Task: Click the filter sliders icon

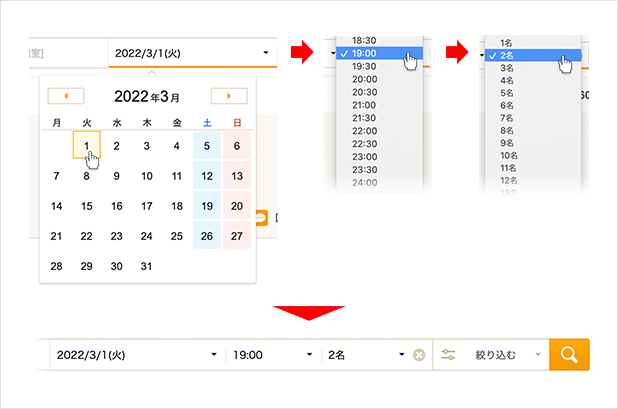Action: [x=448, y=355]
